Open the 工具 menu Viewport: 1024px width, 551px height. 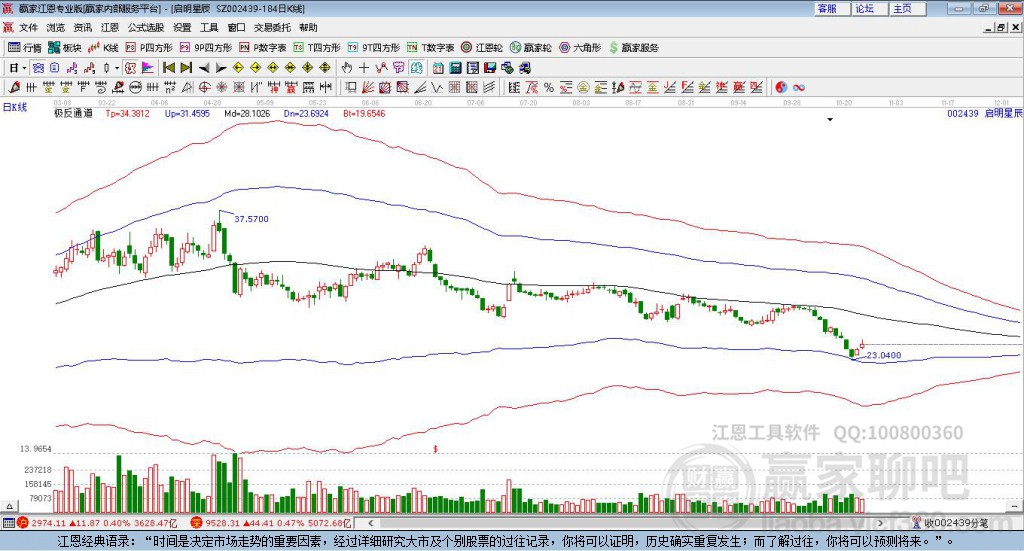[x=209, y=27]
